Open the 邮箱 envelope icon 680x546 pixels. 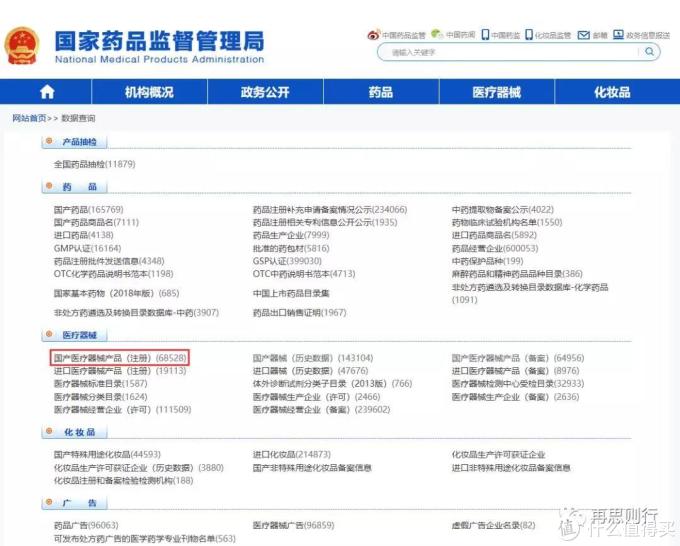coord(584,35)
